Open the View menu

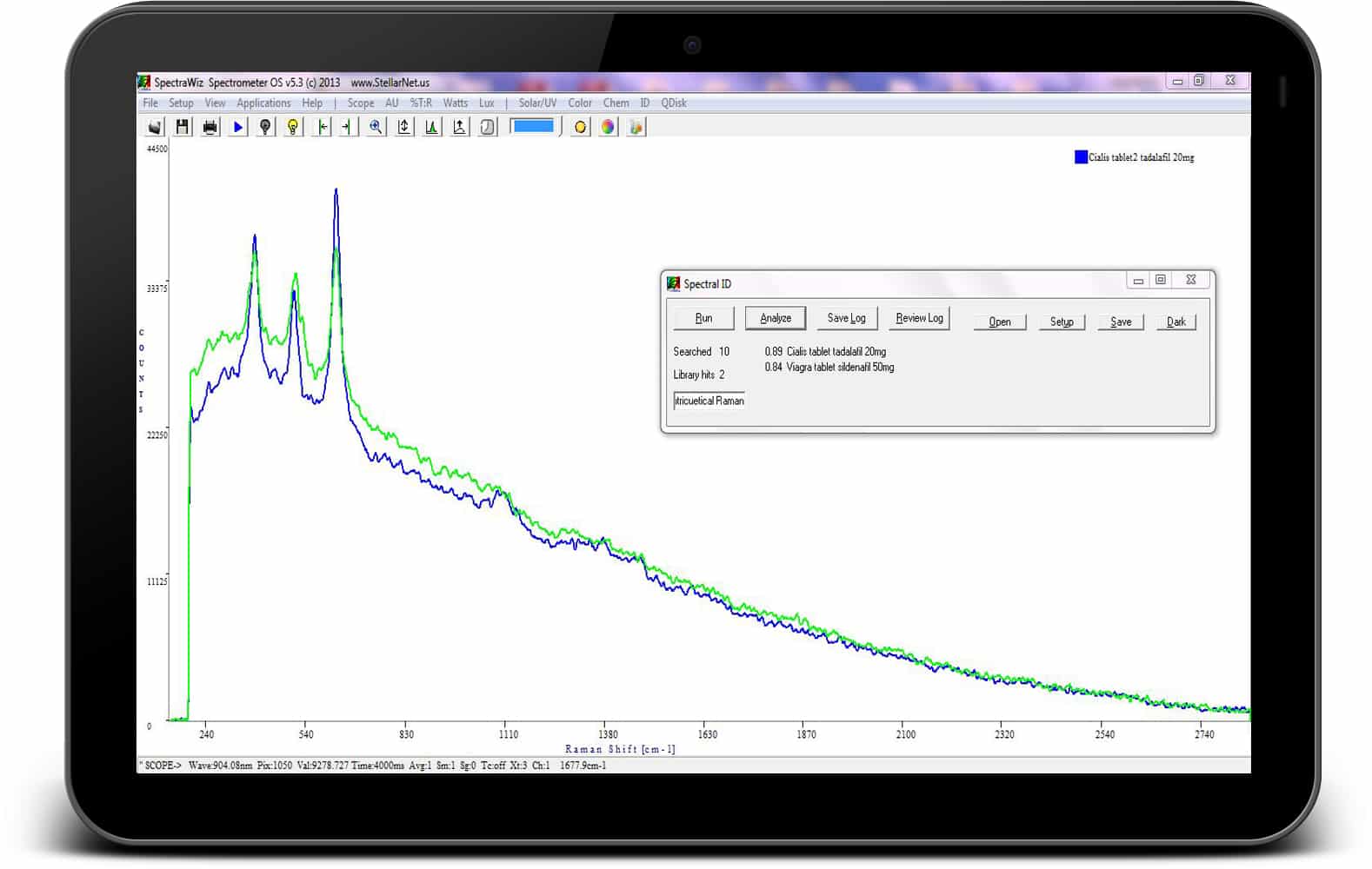(215, 103)
